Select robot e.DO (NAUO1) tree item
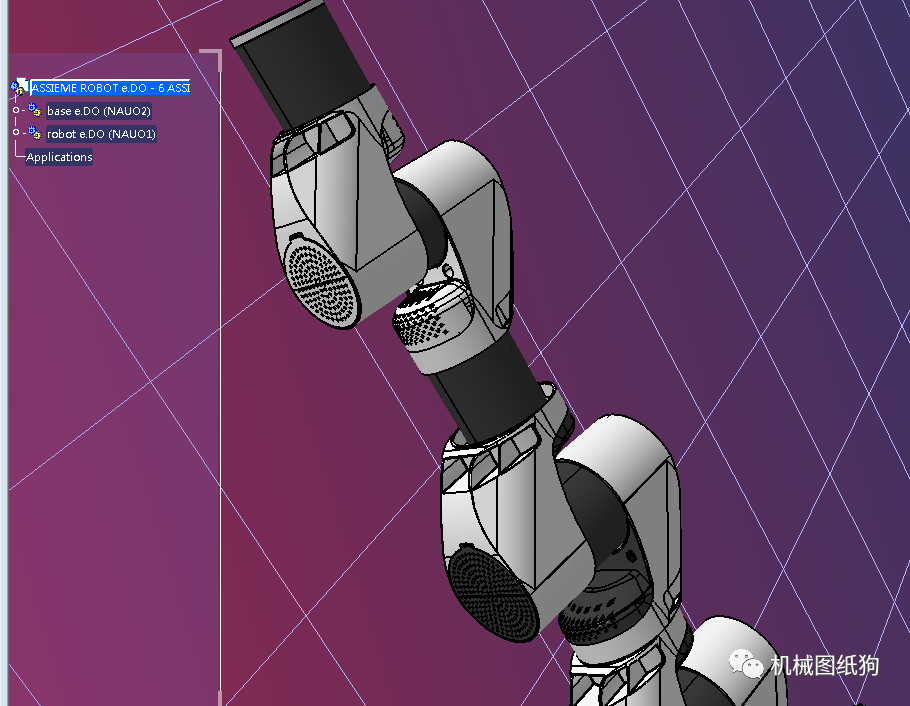This screenshot has width=910, height=706. (x=101, y=134)
